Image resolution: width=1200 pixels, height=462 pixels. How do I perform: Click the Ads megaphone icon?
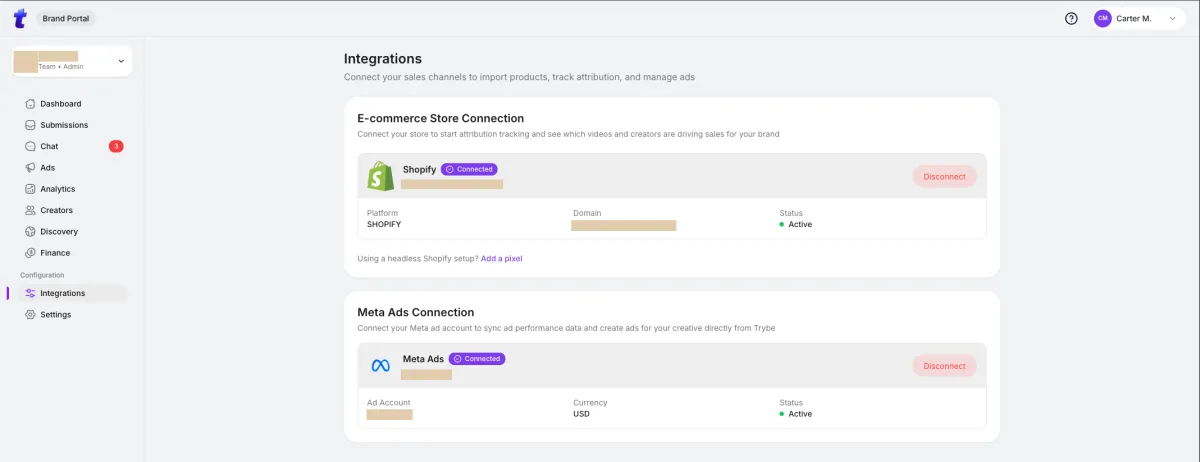(31, 168)
